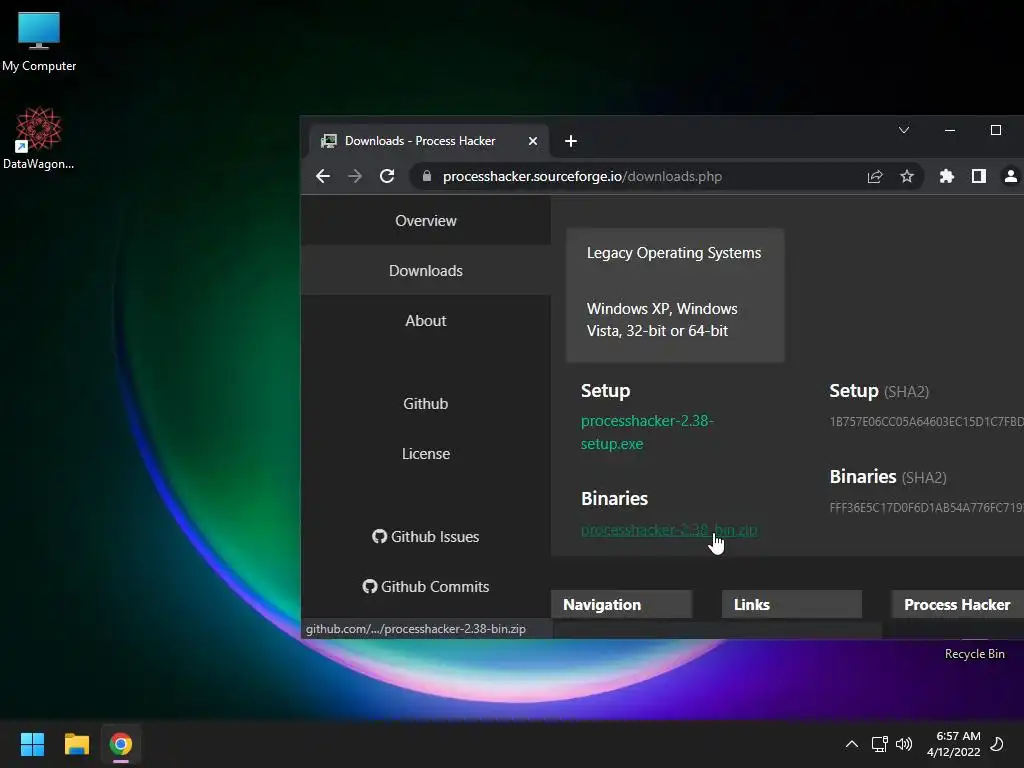The image size is (1024, 768).
Task: Download processhacker-2.38-setup.exe
Action: [x=647, y=432]
